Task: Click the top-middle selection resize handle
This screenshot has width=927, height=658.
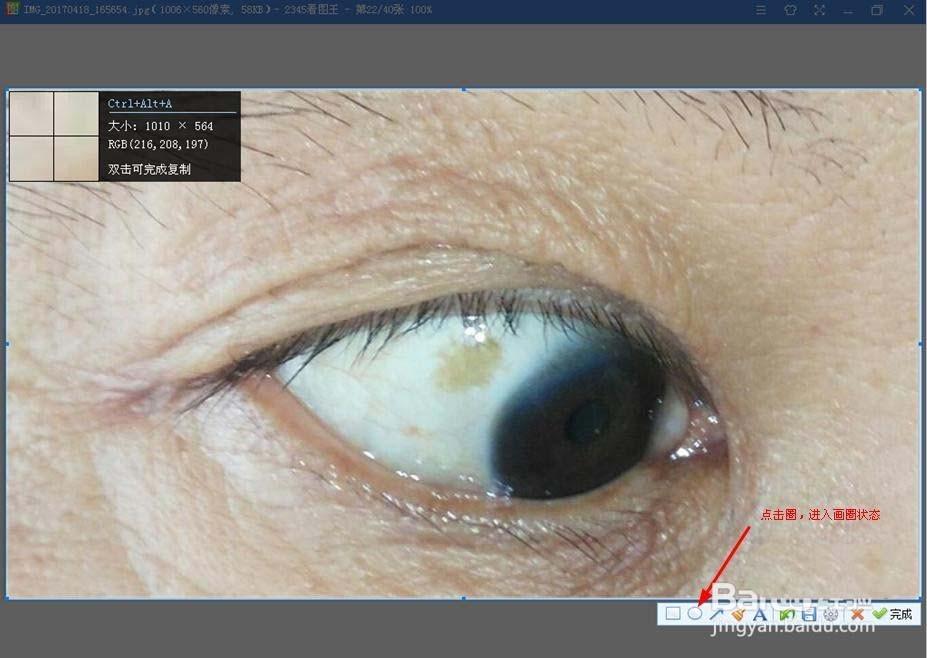Action: 463,90
